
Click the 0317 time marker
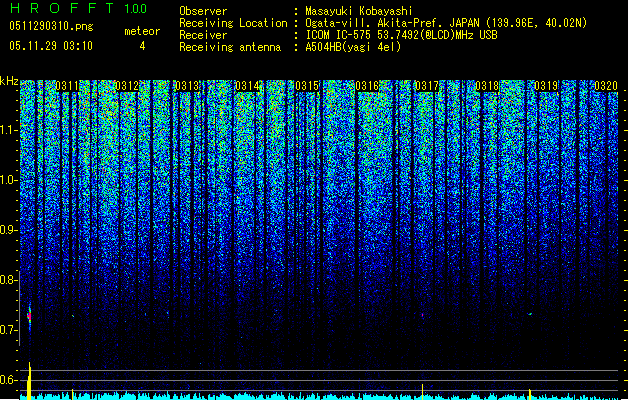point(427,86)
